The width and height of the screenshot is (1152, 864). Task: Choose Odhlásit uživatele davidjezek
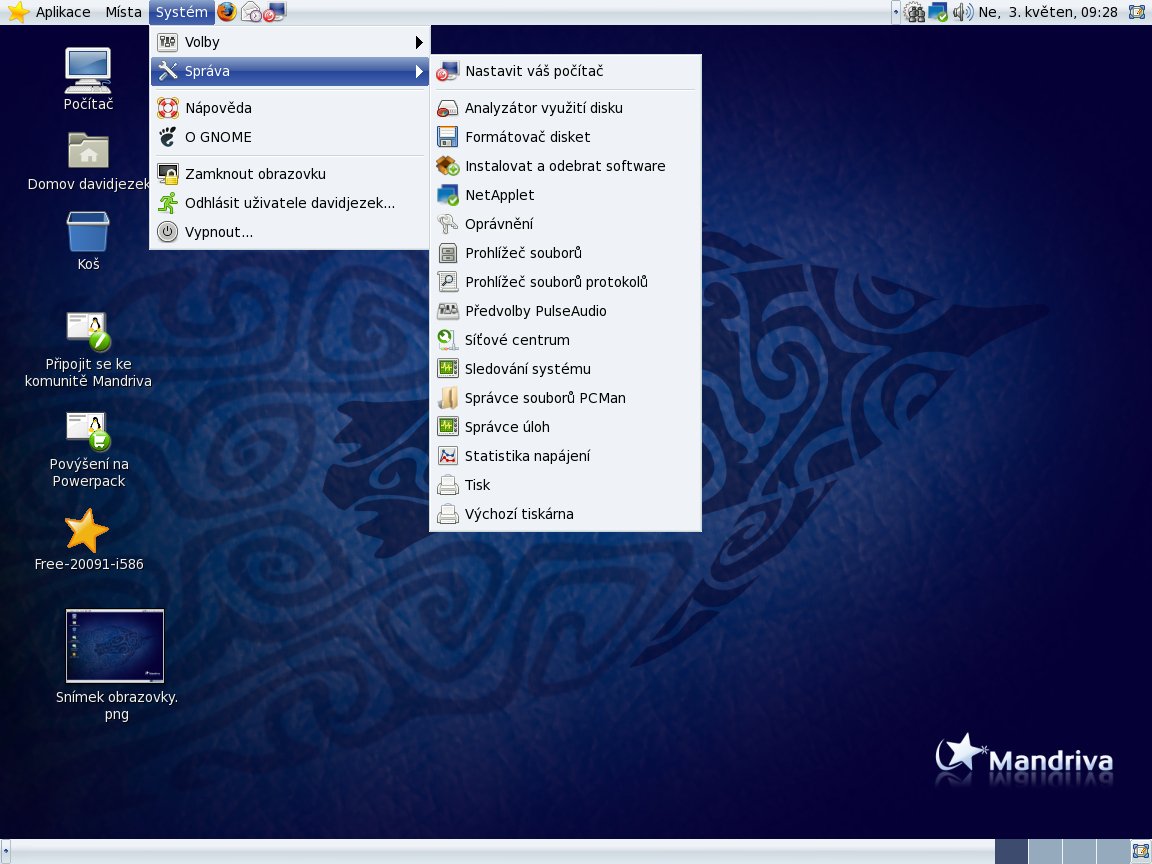point(289,203)
